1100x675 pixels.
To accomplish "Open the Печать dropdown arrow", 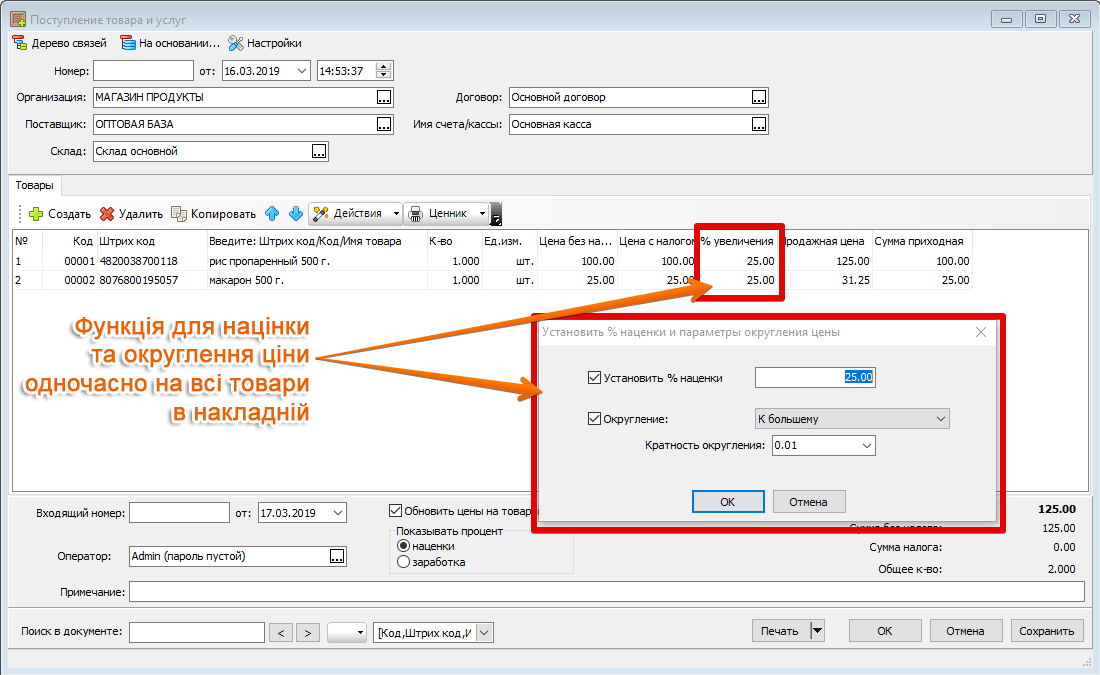I will (817, 631).
